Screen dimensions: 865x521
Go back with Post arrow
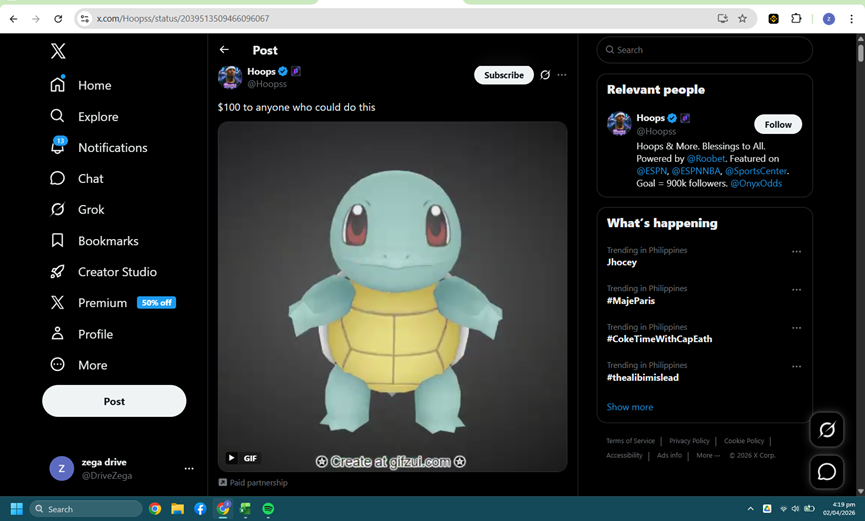pos(224,50)
